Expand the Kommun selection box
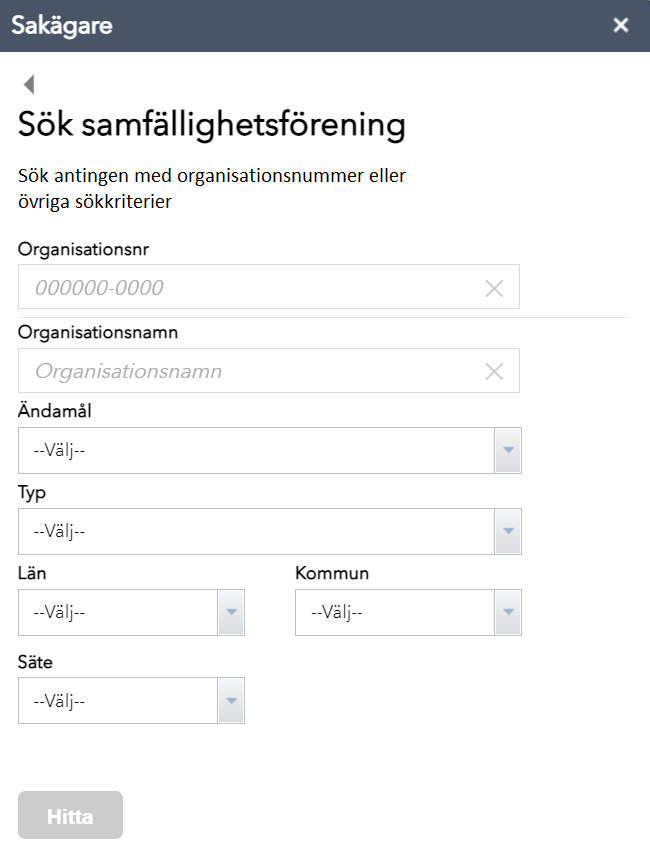This screenshot has height=848, width=650. pyautogui.click(x=395, y=612)
